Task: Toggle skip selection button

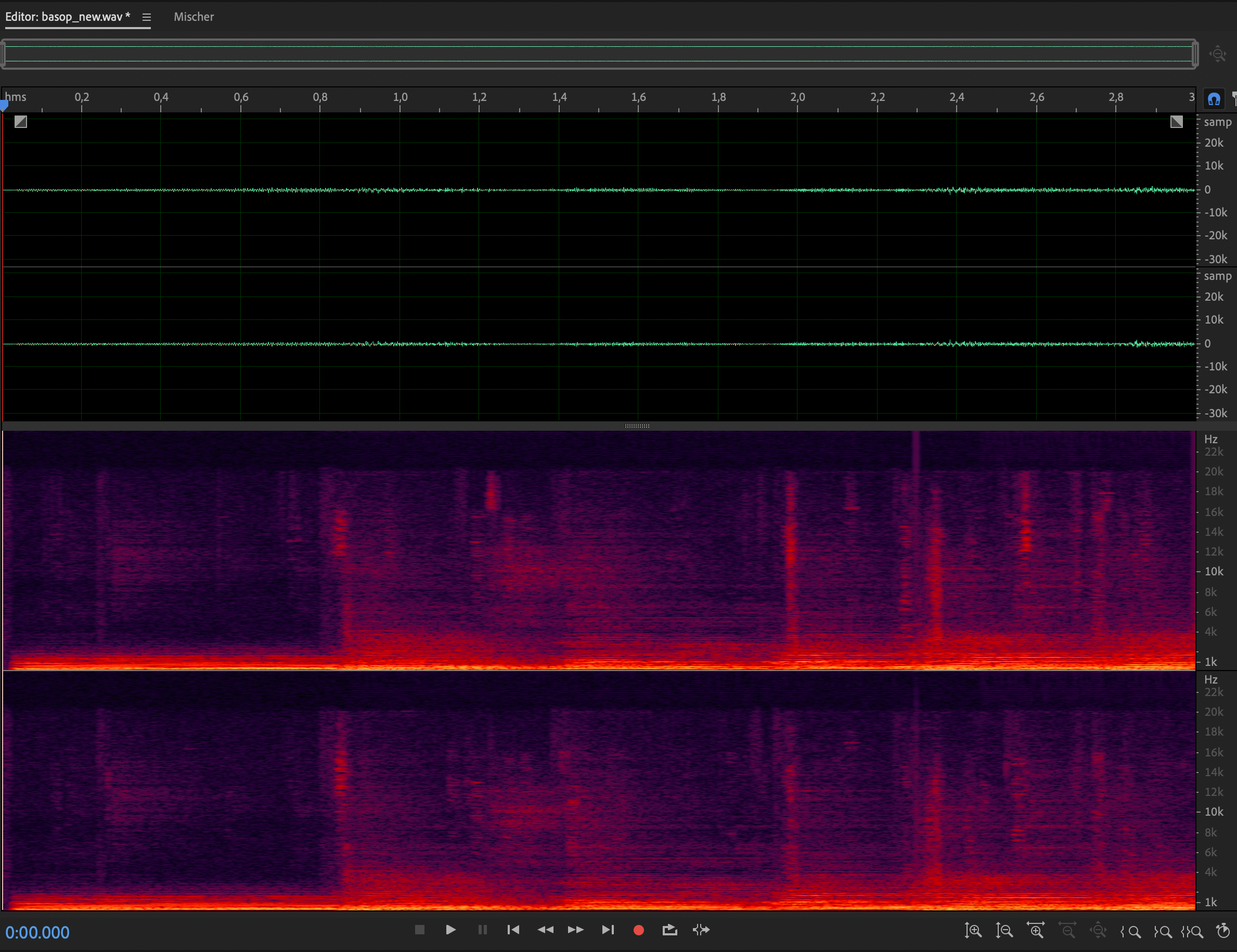Action: pos(701,930)
